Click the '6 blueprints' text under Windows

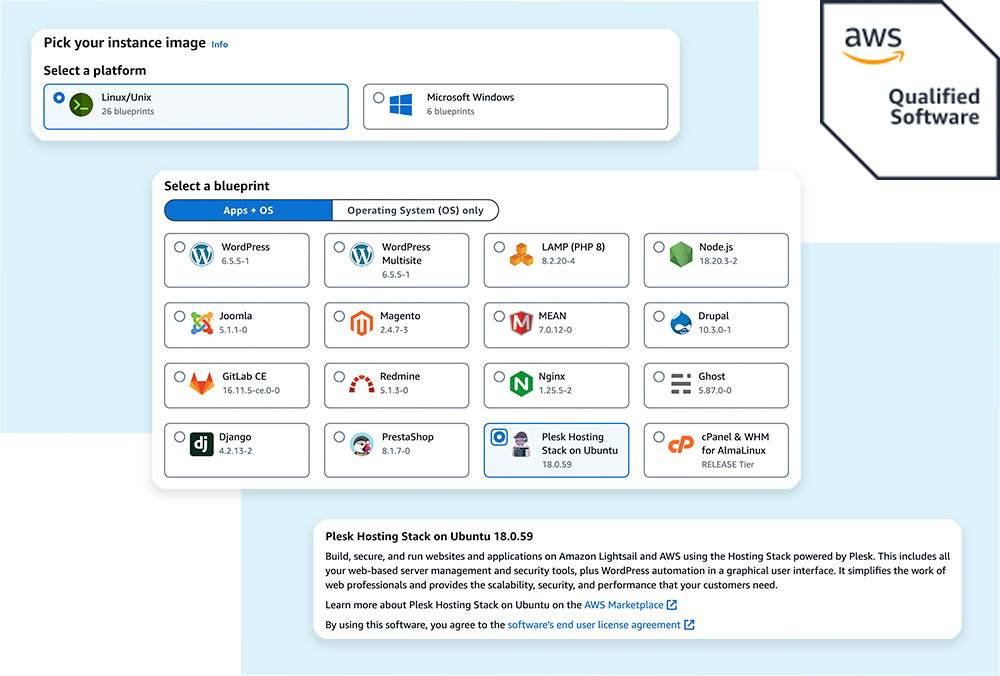[x=450, y=111]
